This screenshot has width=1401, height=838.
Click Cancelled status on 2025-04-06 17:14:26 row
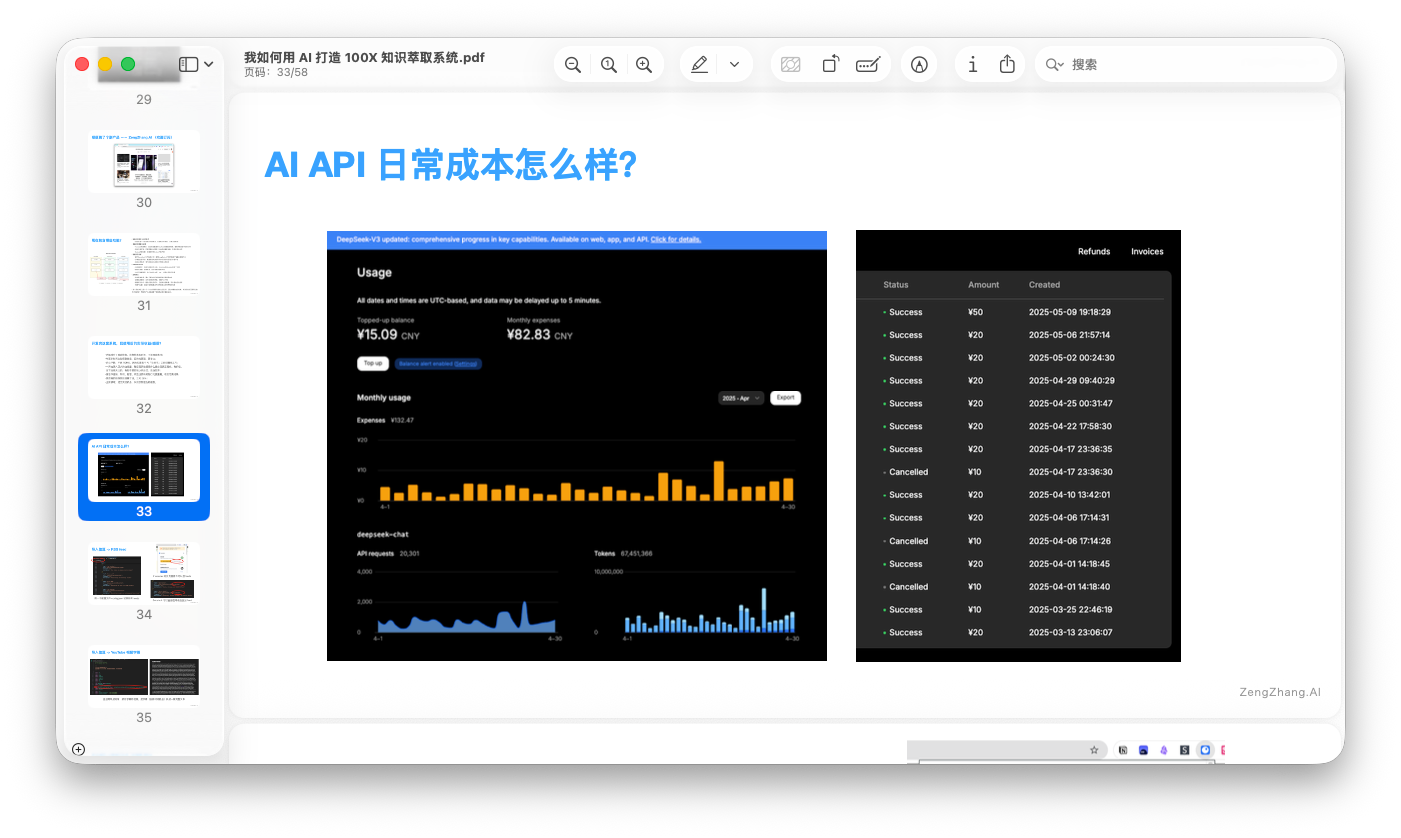(908, 541)
